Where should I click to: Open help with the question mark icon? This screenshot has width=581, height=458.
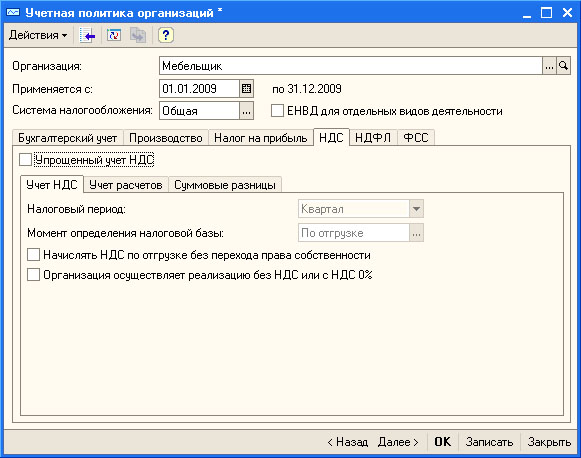click(x=166, y=35)
